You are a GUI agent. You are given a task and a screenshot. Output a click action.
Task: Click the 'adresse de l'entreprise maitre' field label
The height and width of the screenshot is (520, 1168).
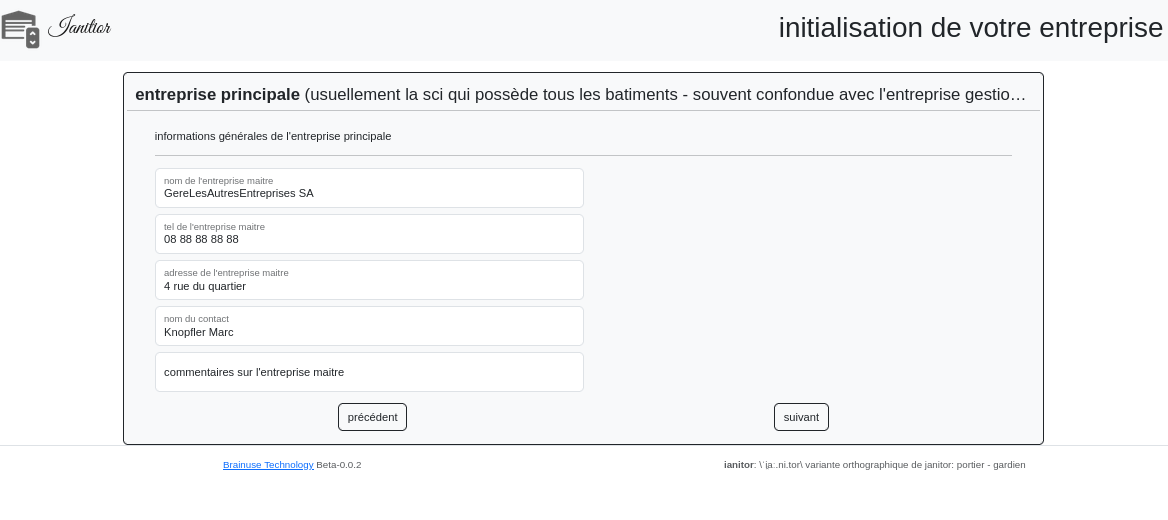(226, 273)
